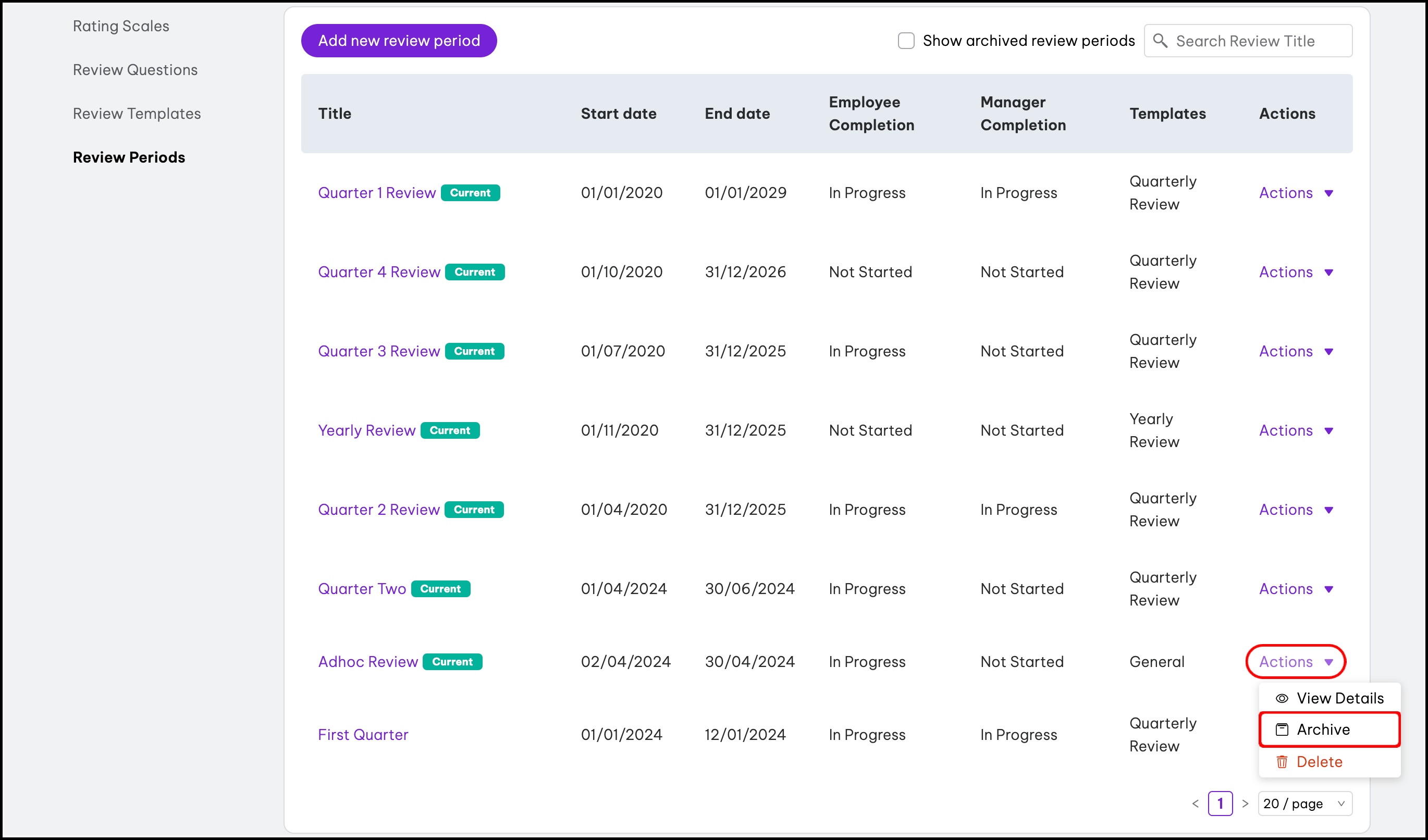The height and width of the screenshot is (840, 1428).
Task: Click the eye icon beside View Details
Action: point(1282,698)
